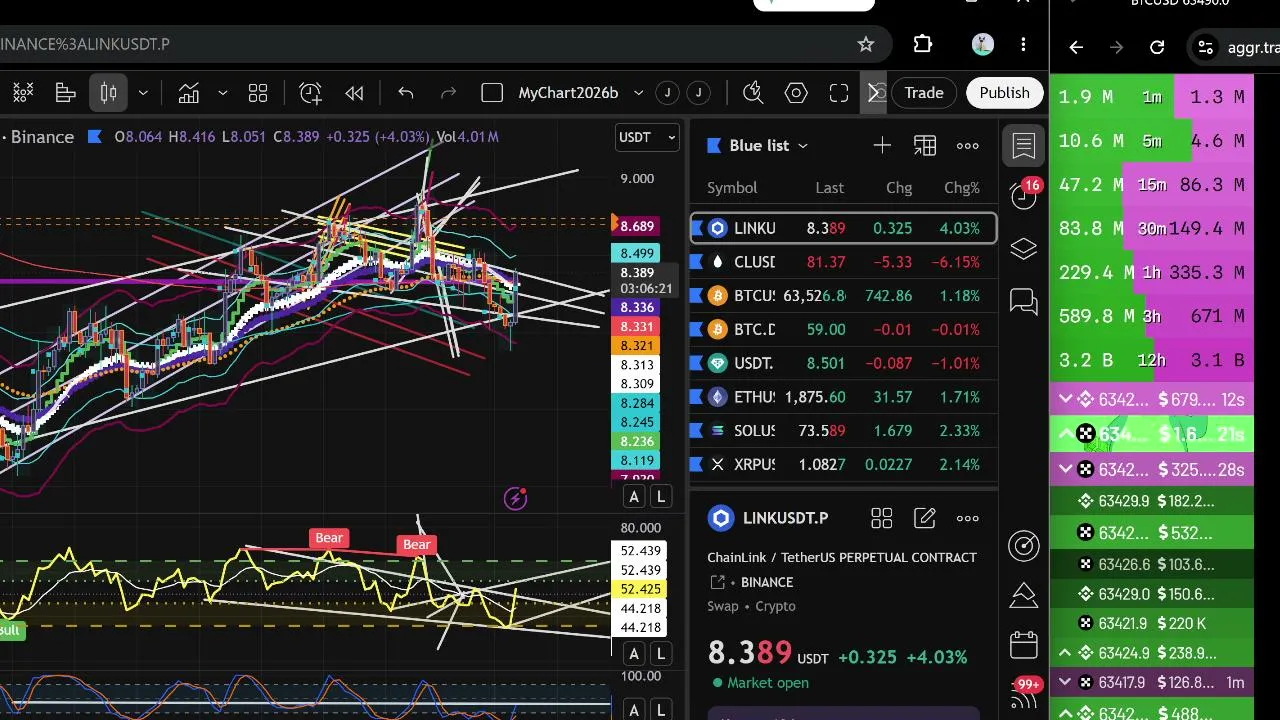Open the economic calendar icon

click(x=1024, y=645)
